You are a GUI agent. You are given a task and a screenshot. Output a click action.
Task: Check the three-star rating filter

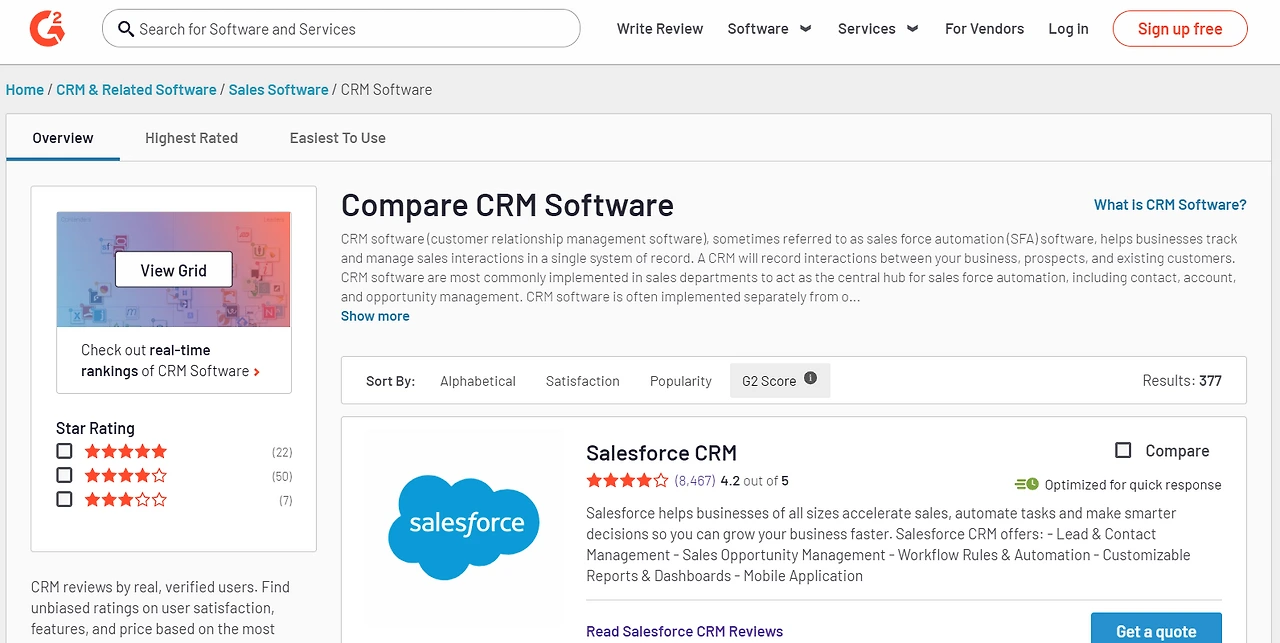tap(64, 499)
